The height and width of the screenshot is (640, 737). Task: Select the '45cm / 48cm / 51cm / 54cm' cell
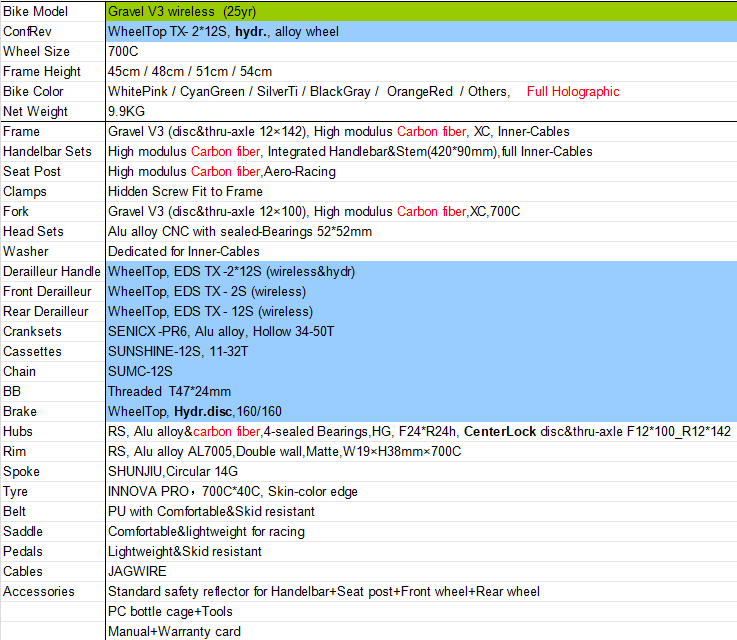tap(421, 71)
